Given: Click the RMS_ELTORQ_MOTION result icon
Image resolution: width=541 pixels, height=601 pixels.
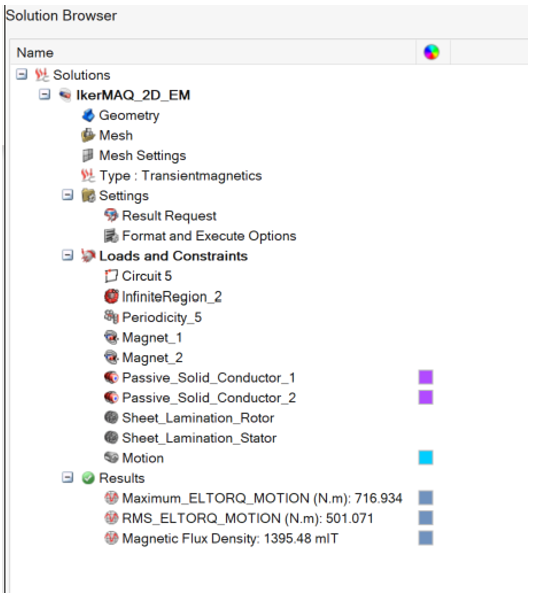Looking at the screenshot, I should point(111,518).
